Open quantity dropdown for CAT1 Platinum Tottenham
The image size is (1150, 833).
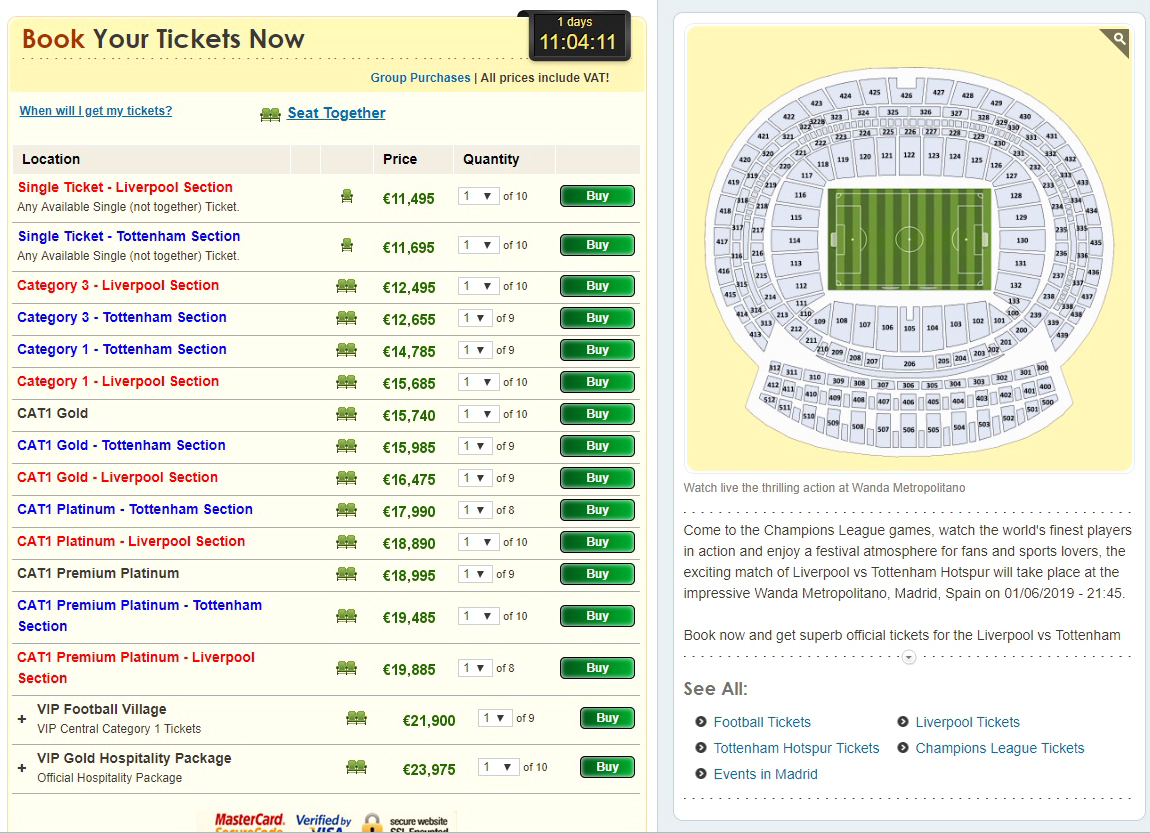pyautogui.click(x=478, y=510)
